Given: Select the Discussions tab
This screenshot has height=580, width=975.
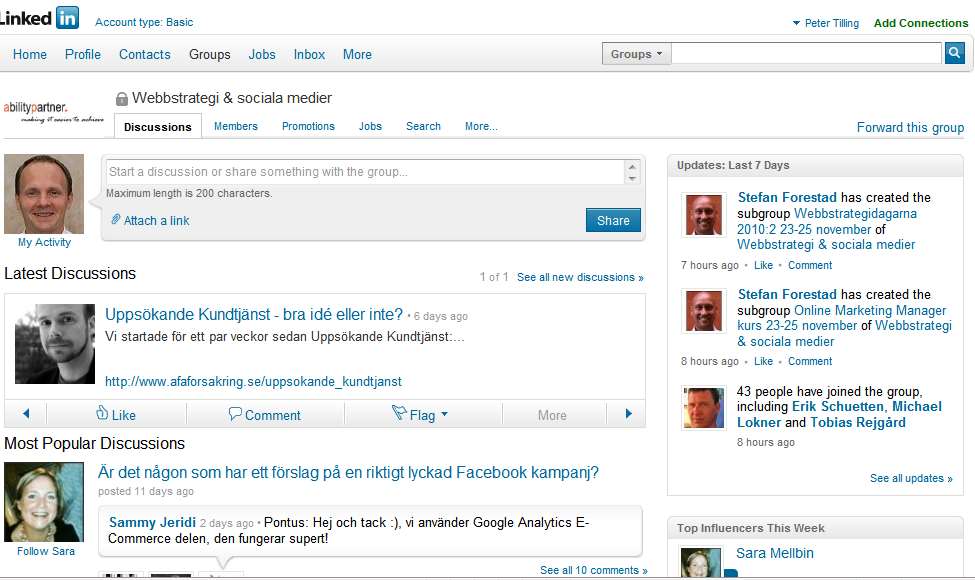Looking at the screenshot, I should click(x=158, y=126).
